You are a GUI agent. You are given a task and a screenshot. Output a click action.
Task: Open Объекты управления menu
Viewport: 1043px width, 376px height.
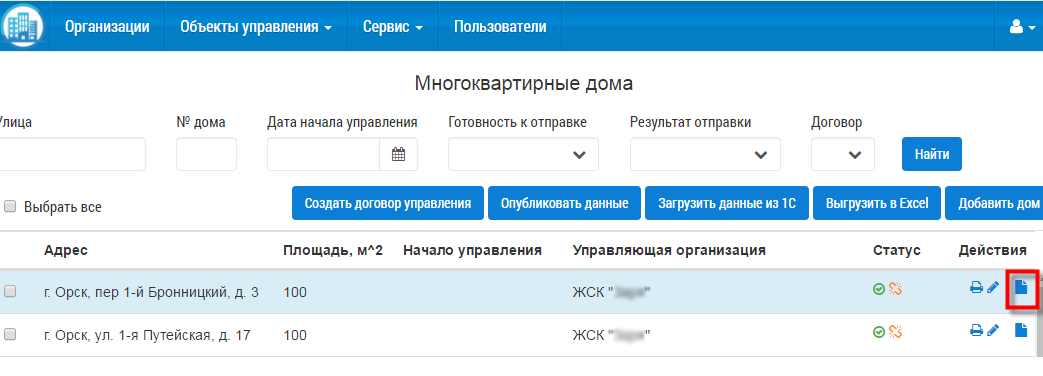click(x=255, y=27)
